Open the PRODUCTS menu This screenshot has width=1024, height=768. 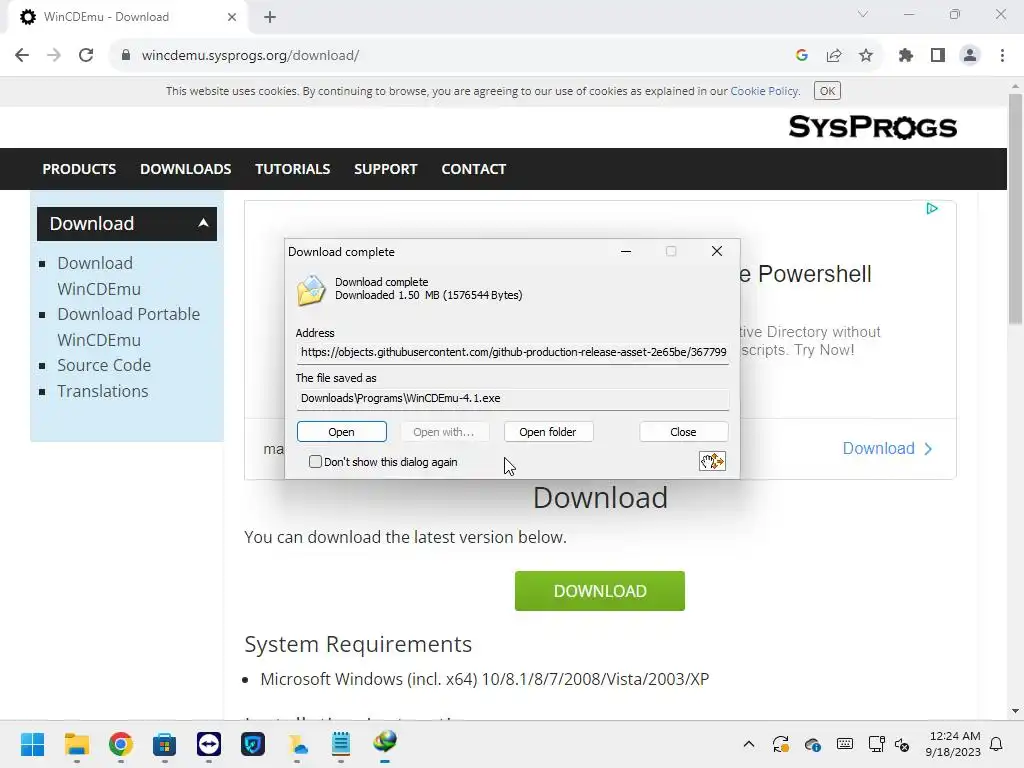click(x=79, y=169)
